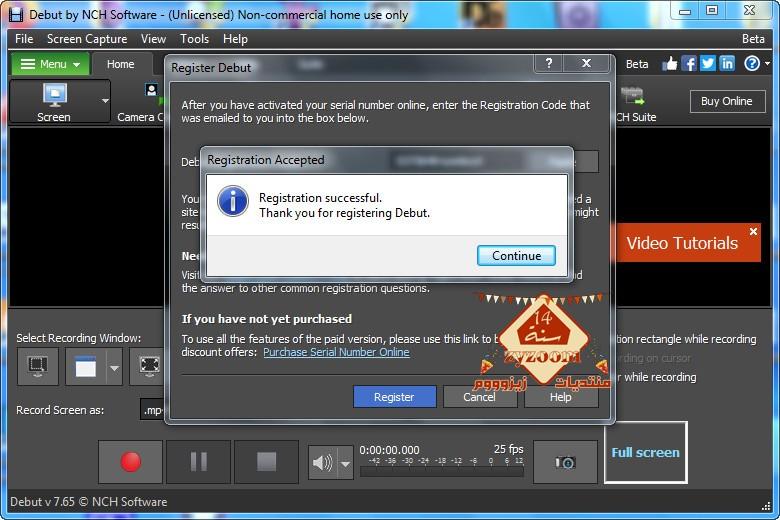The width and height of the screenshot is (780, 520).
Task: Click the blue help question icon
Action: click(x=752, y=64)
